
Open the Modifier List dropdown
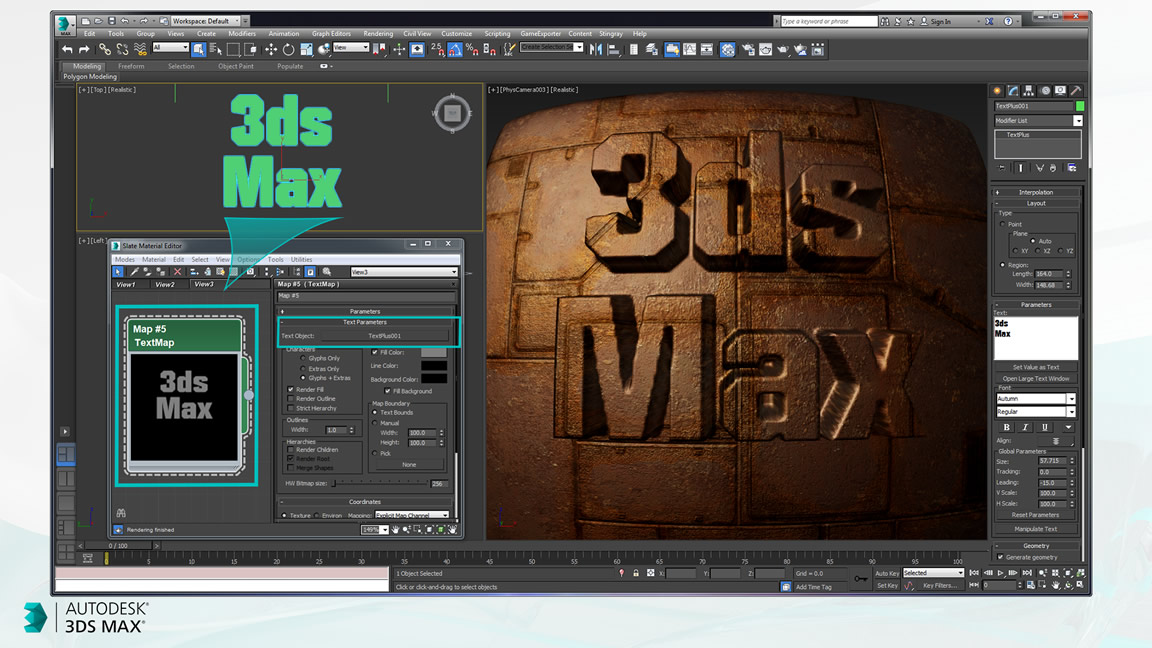pos(1038,120)
